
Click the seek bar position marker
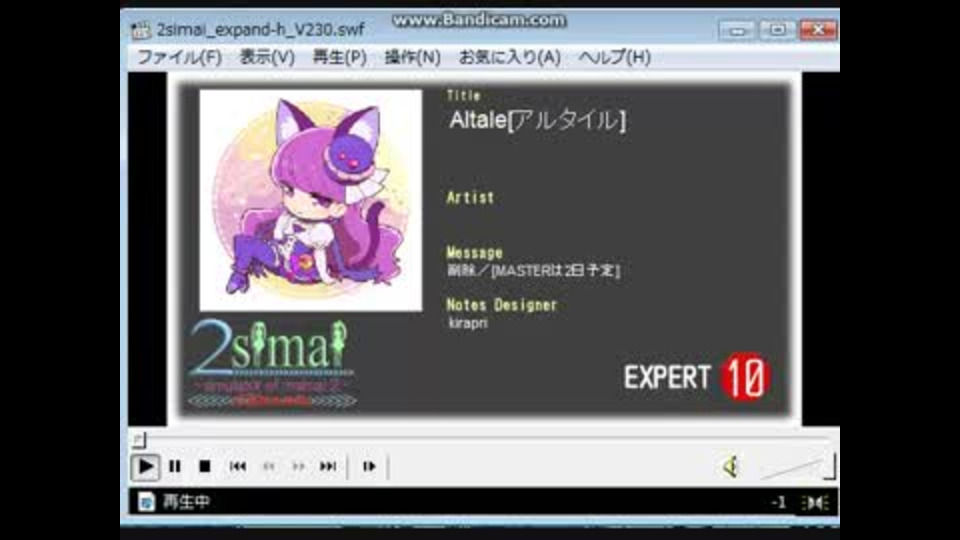click(x=139, y=440)
